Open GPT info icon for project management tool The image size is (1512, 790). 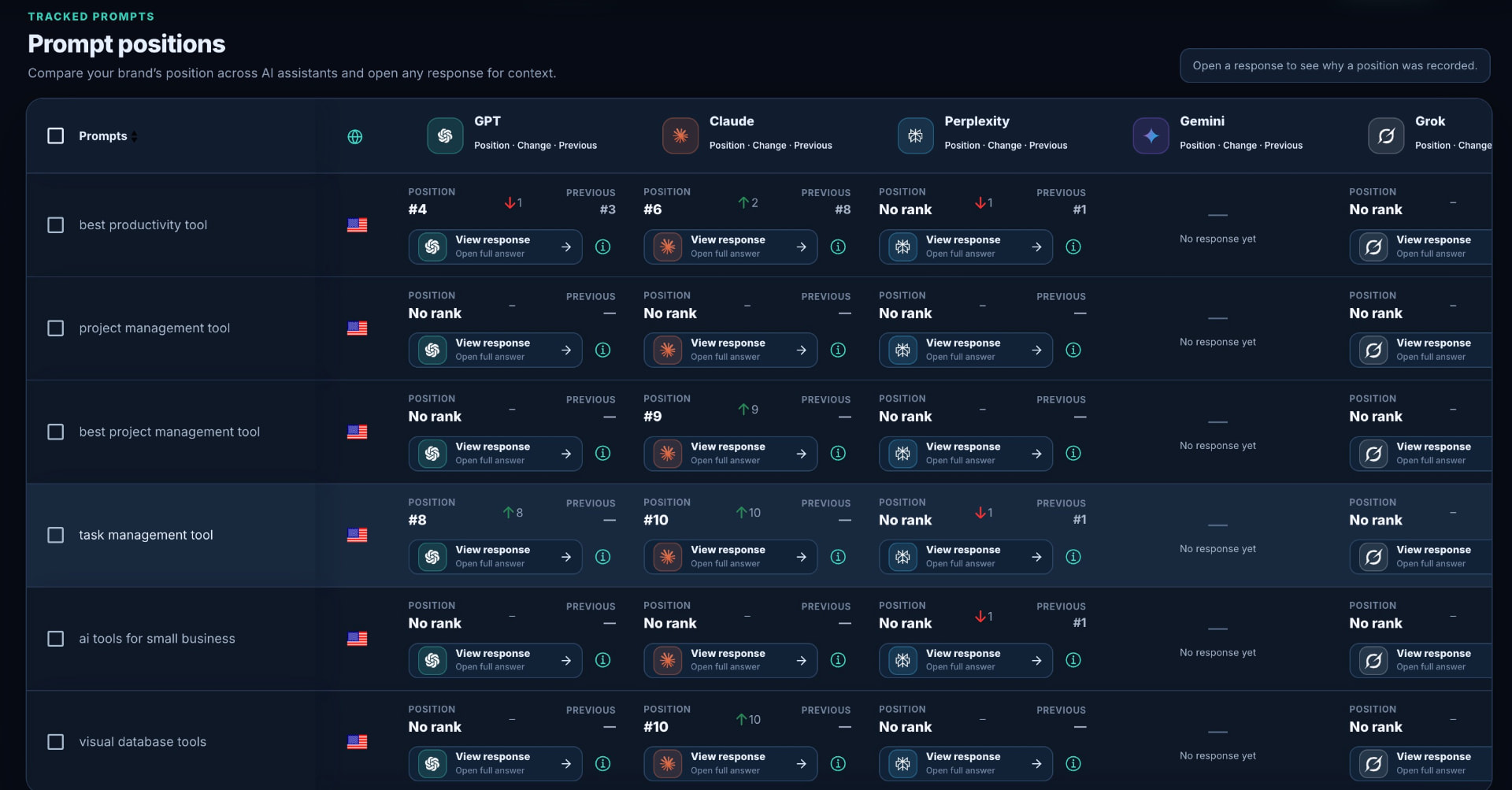603,350
